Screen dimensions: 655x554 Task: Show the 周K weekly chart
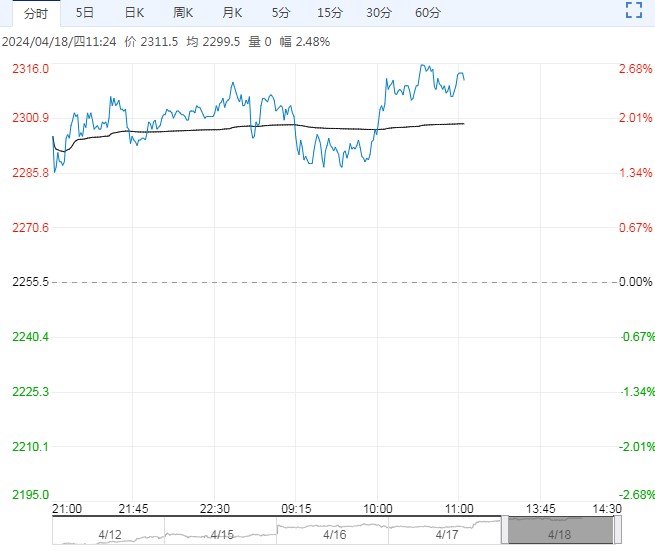tap(183, 13)
